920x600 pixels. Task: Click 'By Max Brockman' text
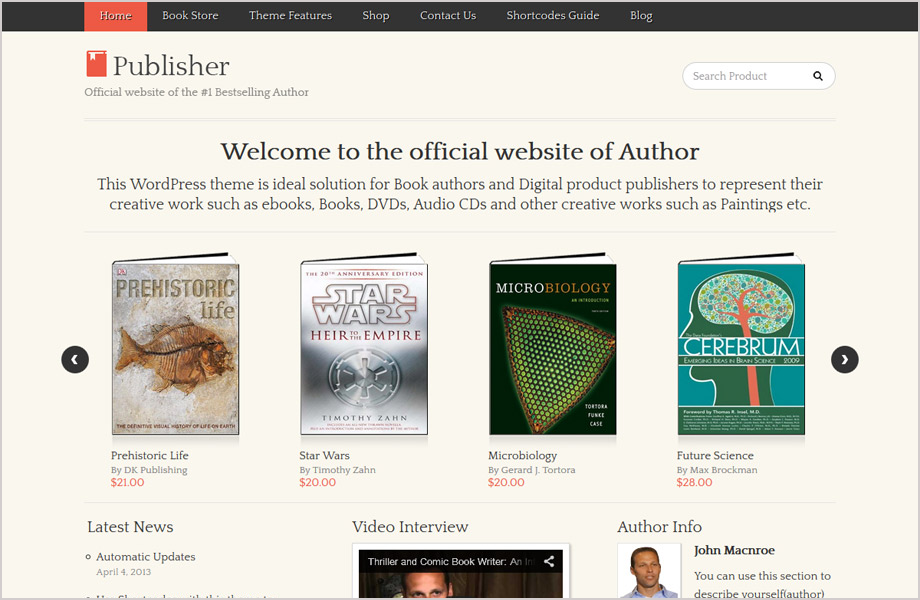click(717, 470)
